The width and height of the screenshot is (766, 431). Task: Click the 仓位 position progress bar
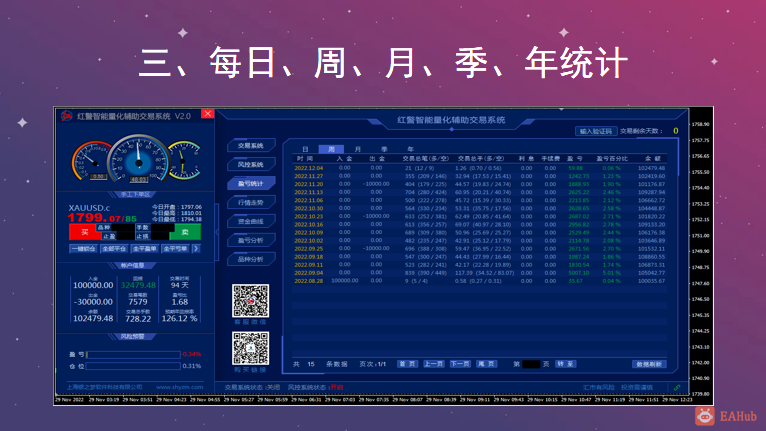pos(133,366)
